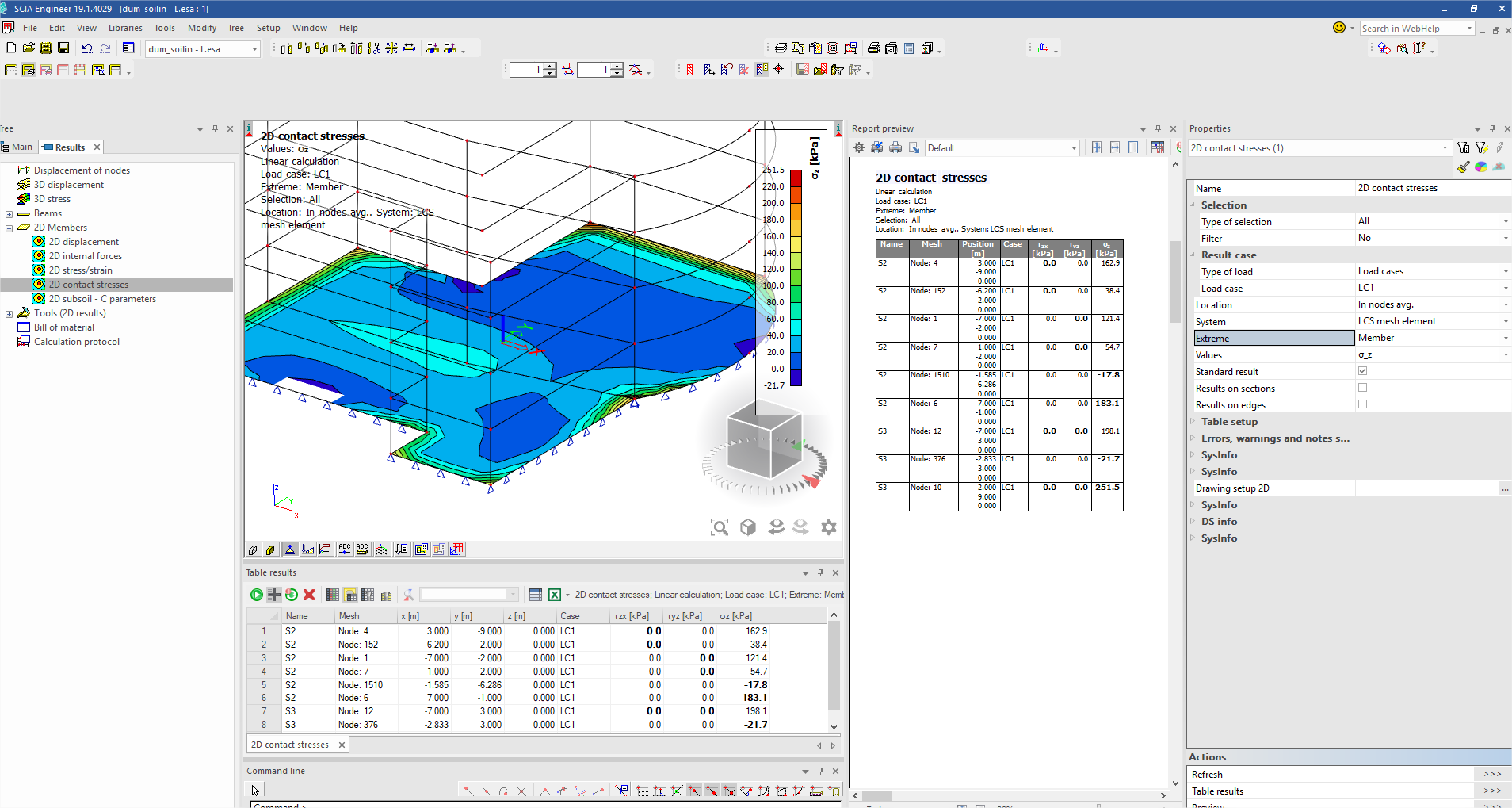Expand the Table setup property group
The width and height of the screenshot is (1512, 808).
1193,422
